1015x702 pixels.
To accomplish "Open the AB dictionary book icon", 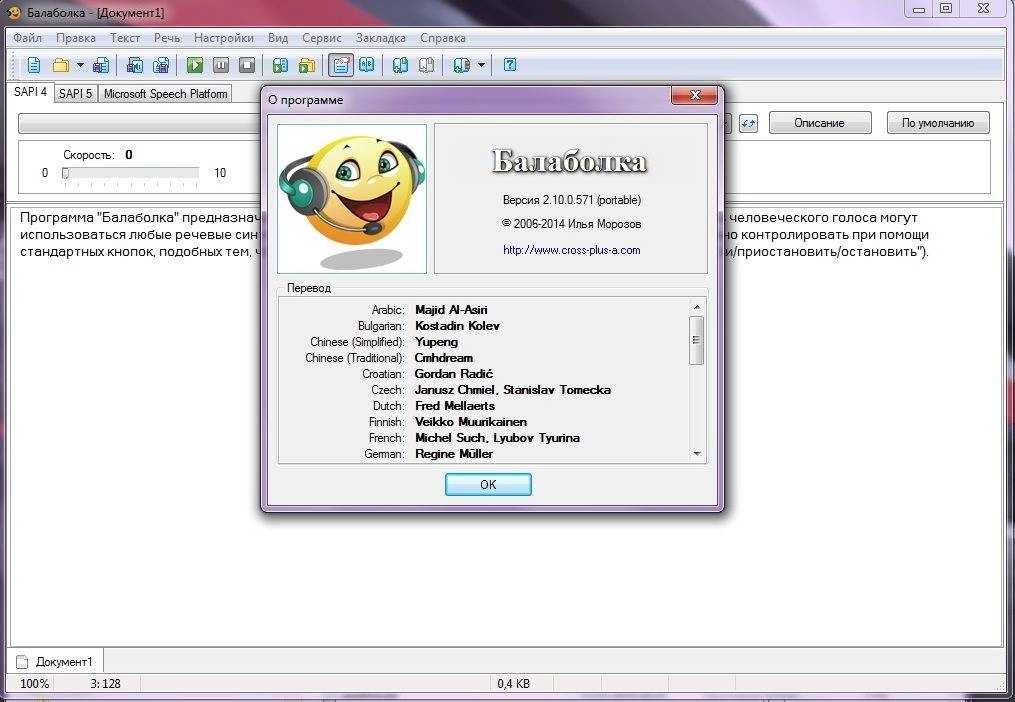I will point(366,65).
